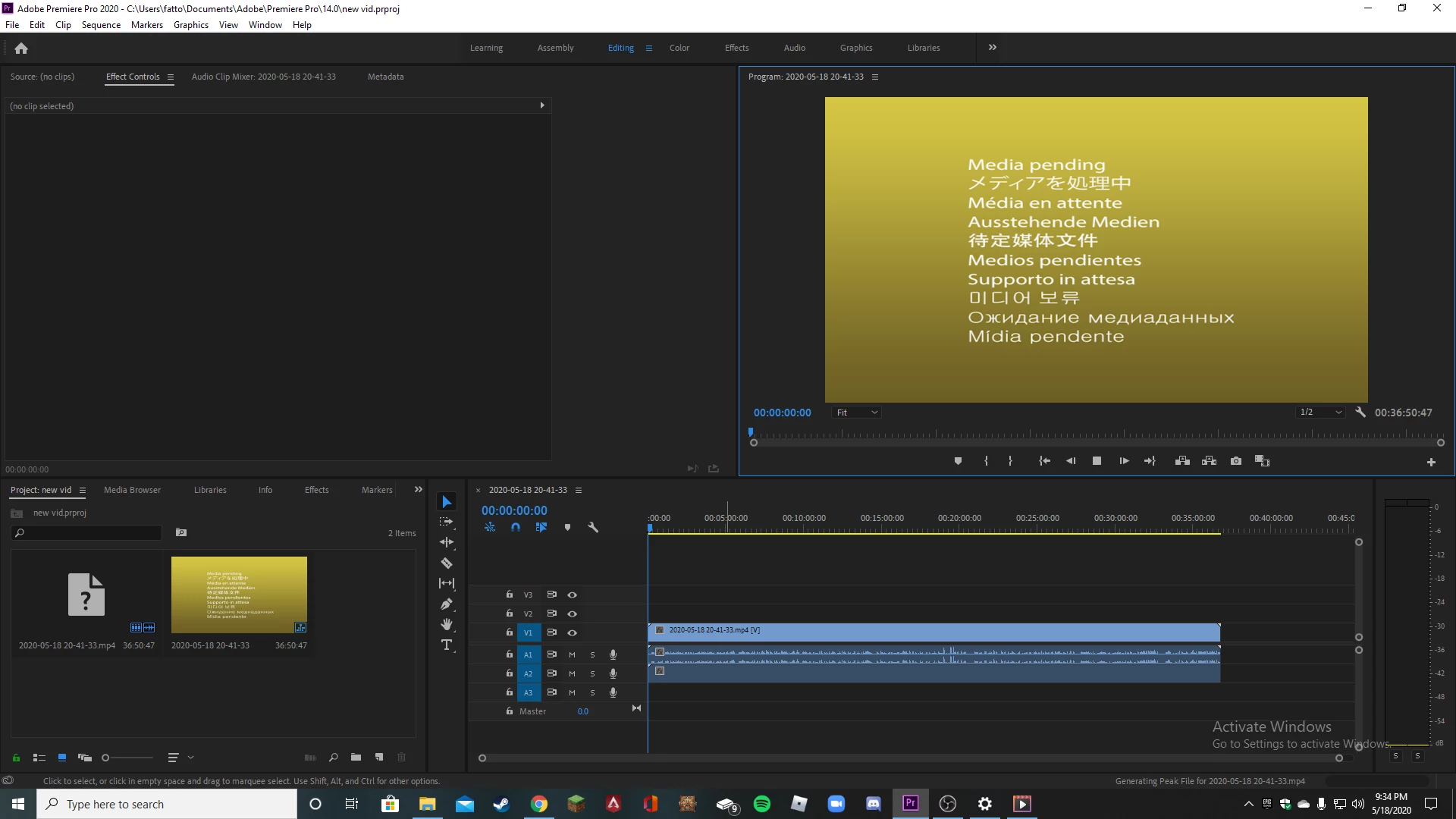The width and height of the screenshot is (1456, 819).
Task: Click the Export Frame camera icon
Action: pyautogui.click(x=1236, y=461)
